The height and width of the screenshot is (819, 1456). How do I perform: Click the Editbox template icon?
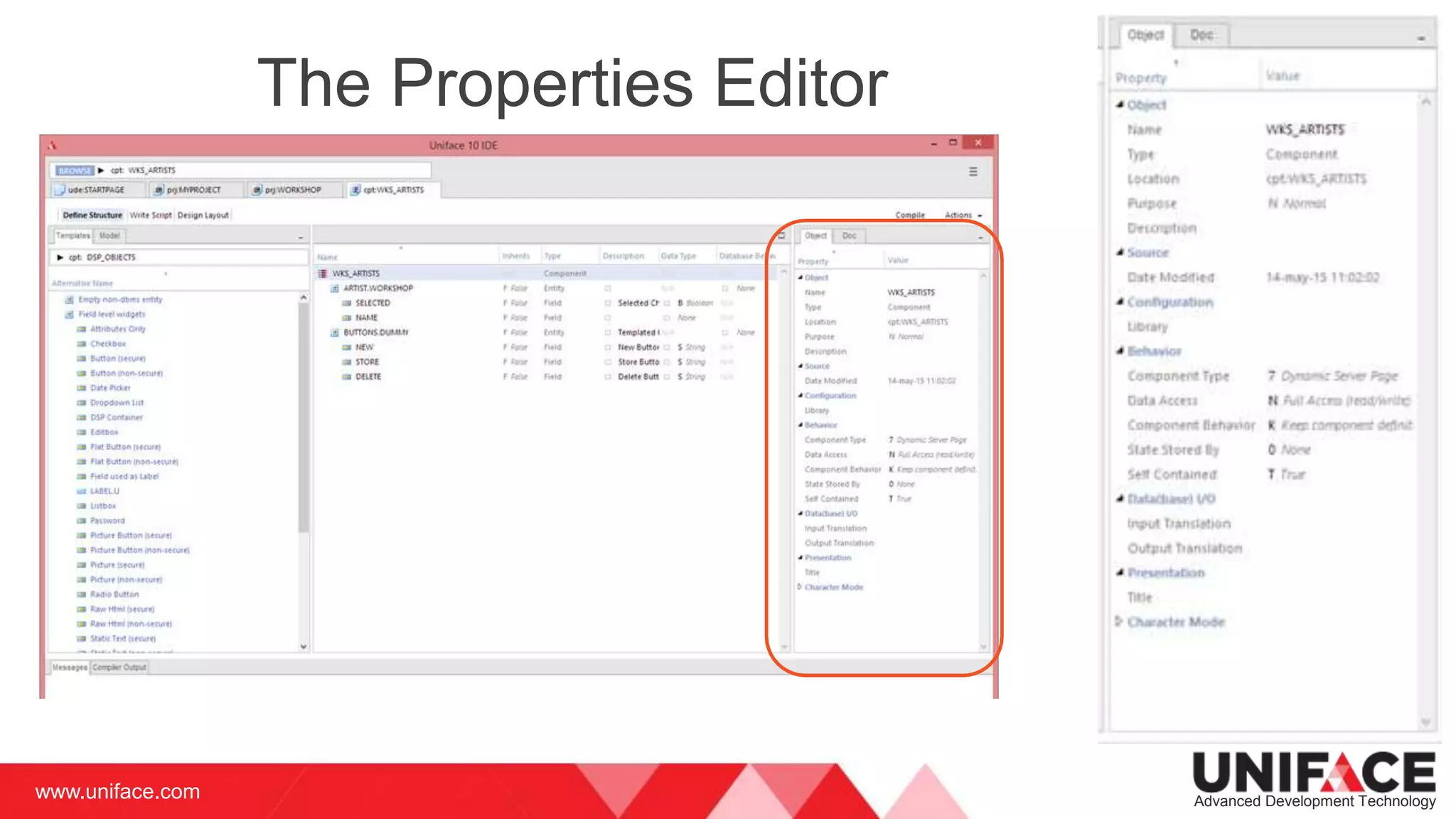[x=82, y=432]
